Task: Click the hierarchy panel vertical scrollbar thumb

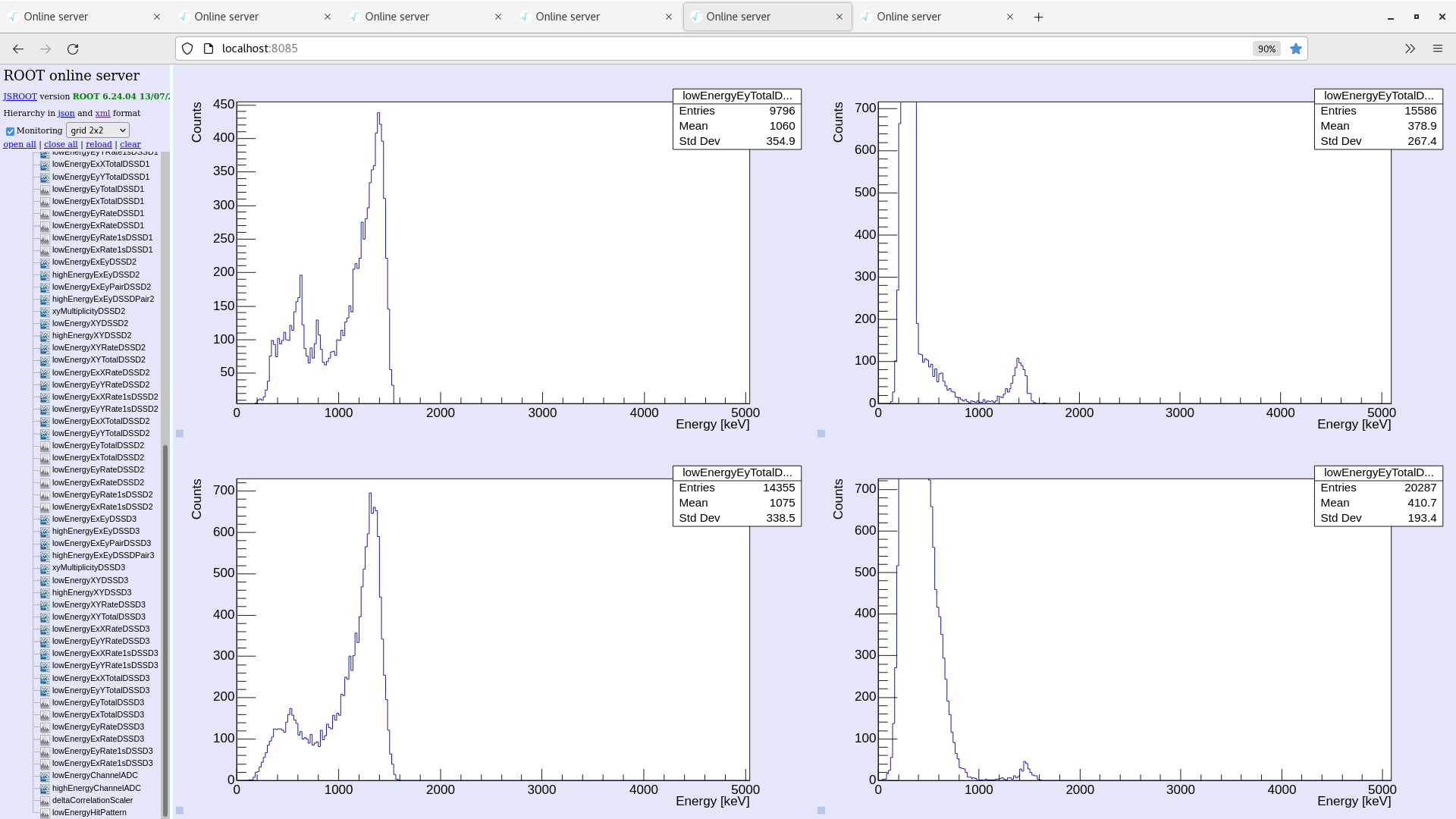Action: click(x=165, y=629)
